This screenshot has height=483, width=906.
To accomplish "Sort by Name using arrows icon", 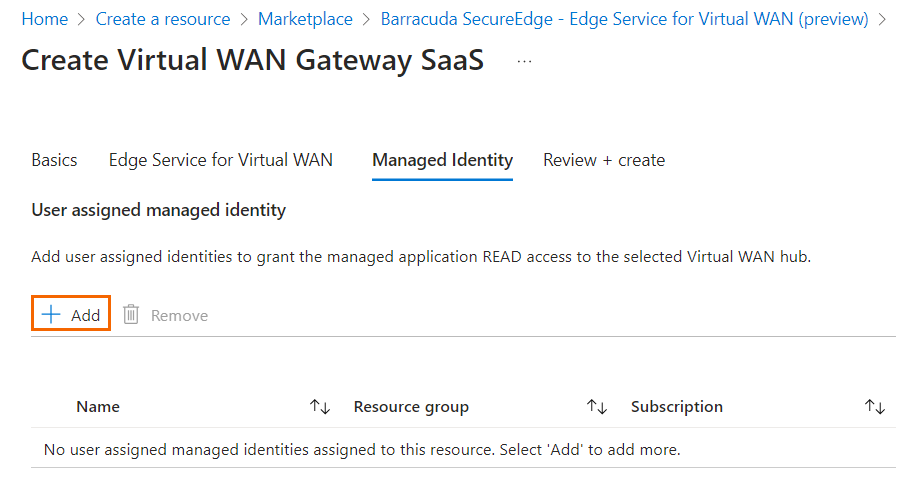I will tap(320, 407).
